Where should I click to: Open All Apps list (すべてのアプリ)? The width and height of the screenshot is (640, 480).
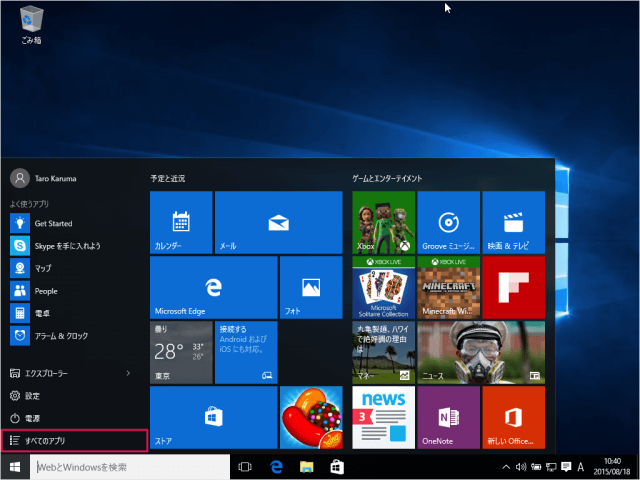76,439
